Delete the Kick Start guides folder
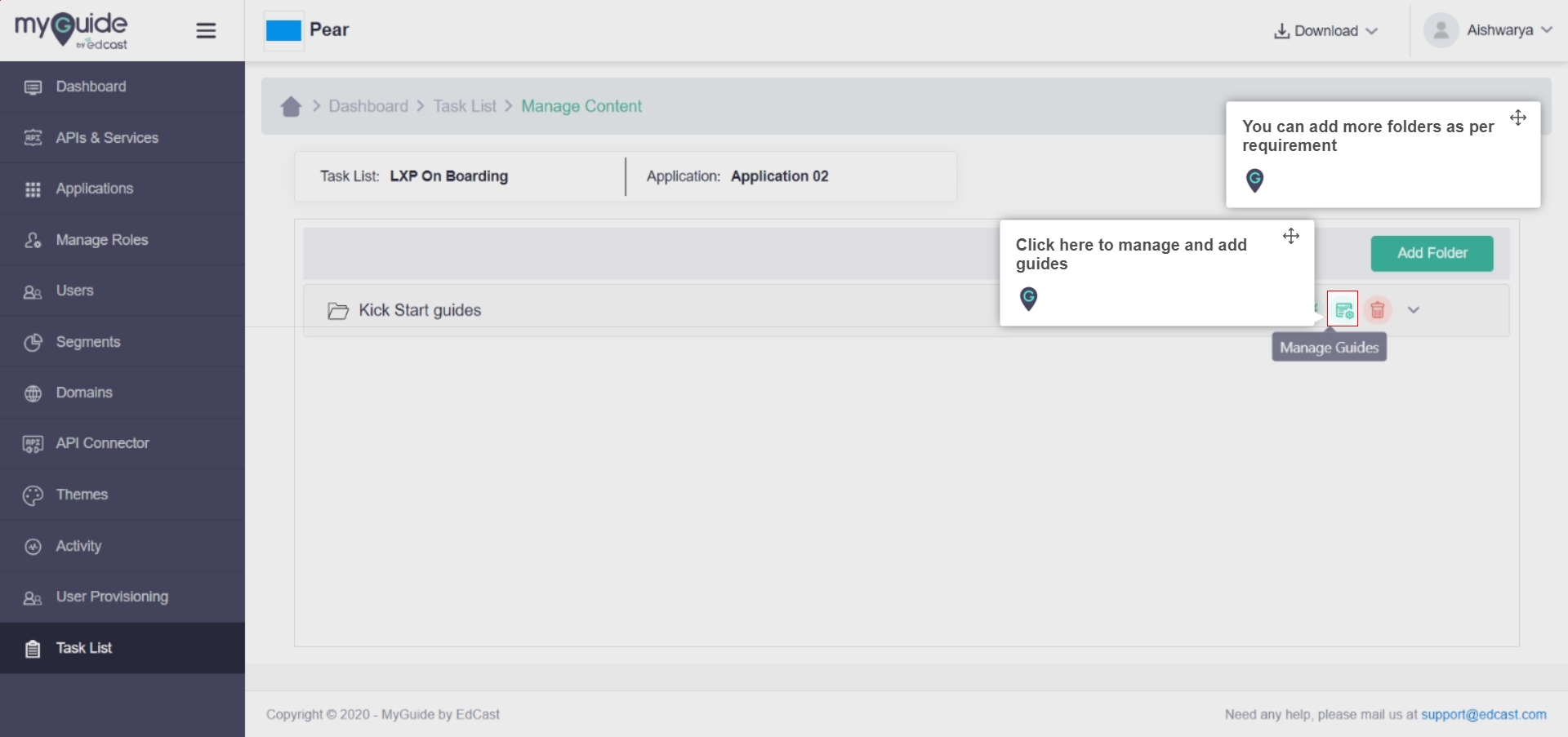Viewport: 1568px width, 737px height. (x=1378, y=310)
